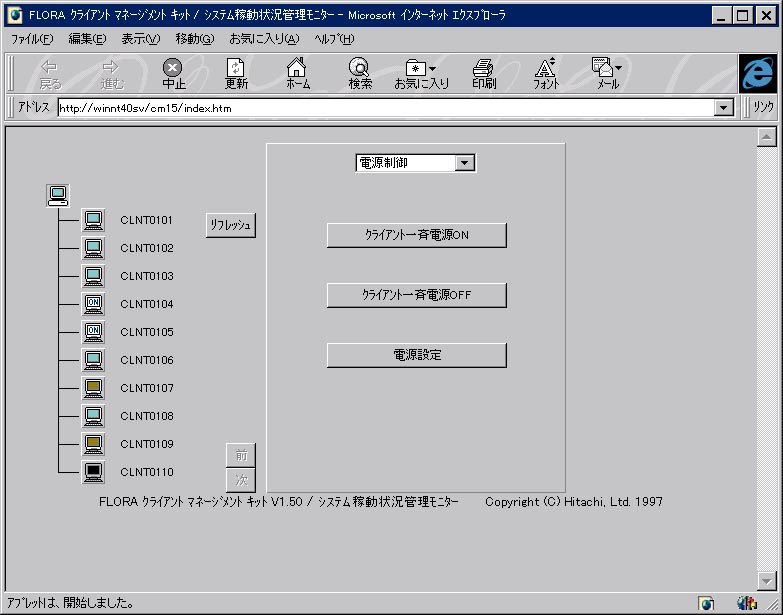The image size is (783, 615).
Task: Open the 表示(V) menu
Action: (x=141, y=39)
